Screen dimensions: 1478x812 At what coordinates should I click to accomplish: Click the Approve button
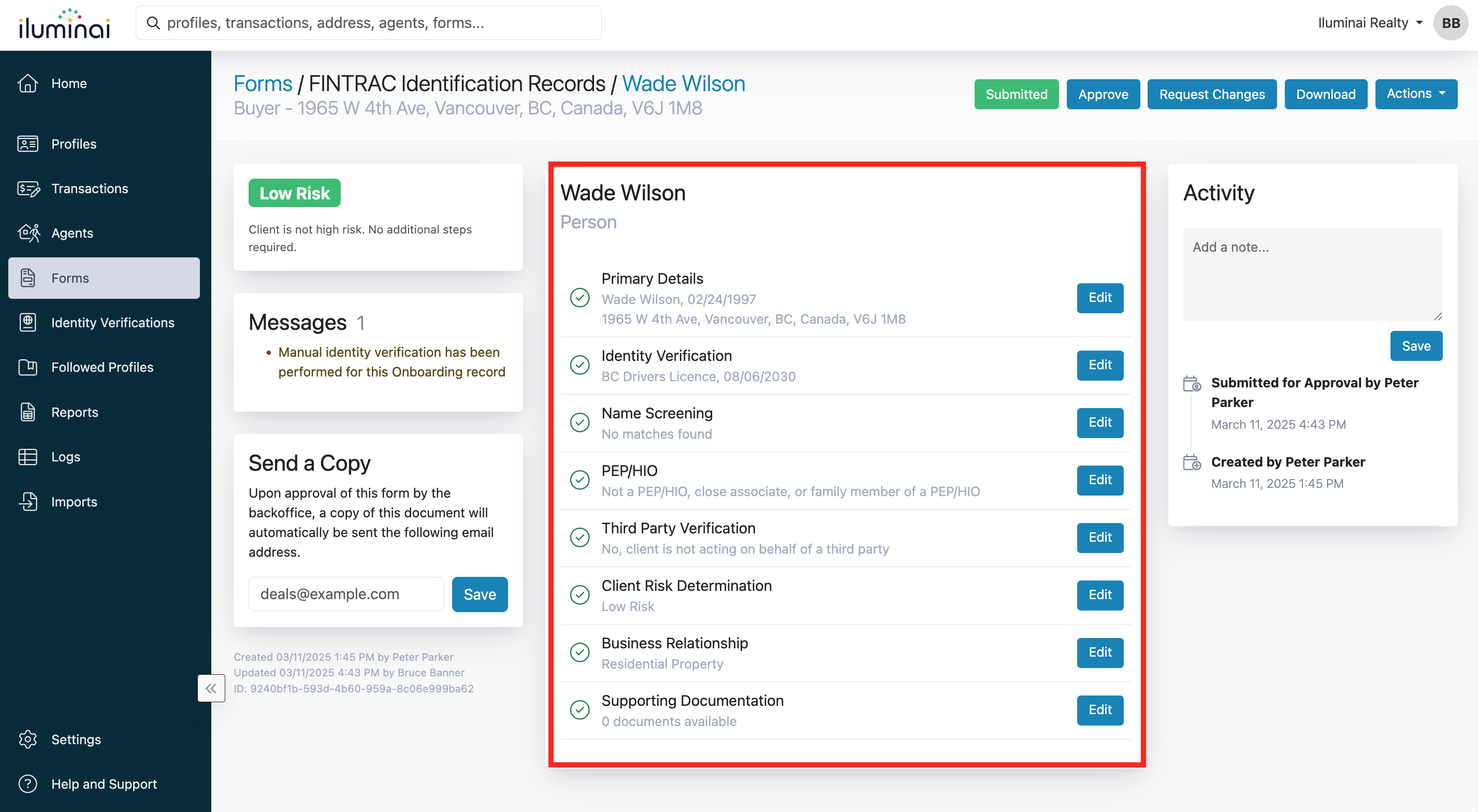click(1102, 94)
